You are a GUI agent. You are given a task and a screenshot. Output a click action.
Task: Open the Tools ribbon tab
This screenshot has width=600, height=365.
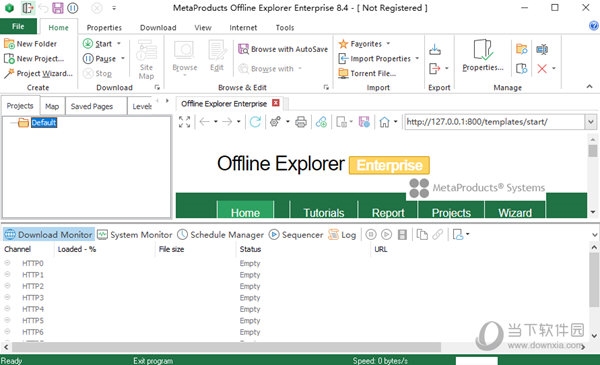pos(285,28)
